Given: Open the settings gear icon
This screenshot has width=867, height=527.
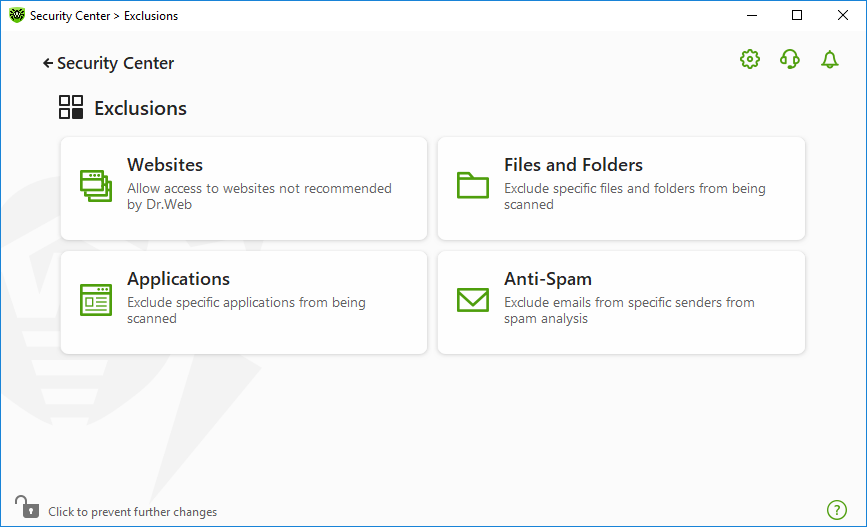Looking at the screenshot, I should [750, 59].
